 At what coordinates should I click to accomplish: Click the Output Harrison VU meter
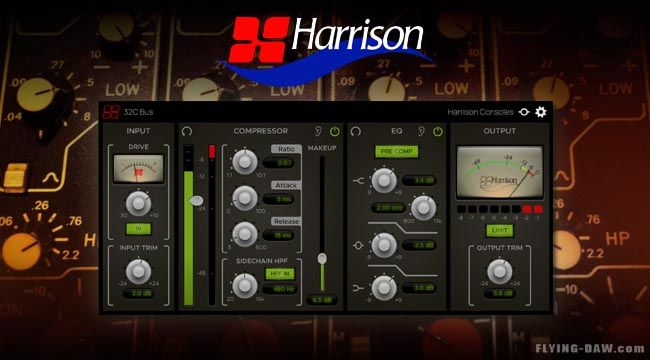pyautogui.click(x=500, y=172)
